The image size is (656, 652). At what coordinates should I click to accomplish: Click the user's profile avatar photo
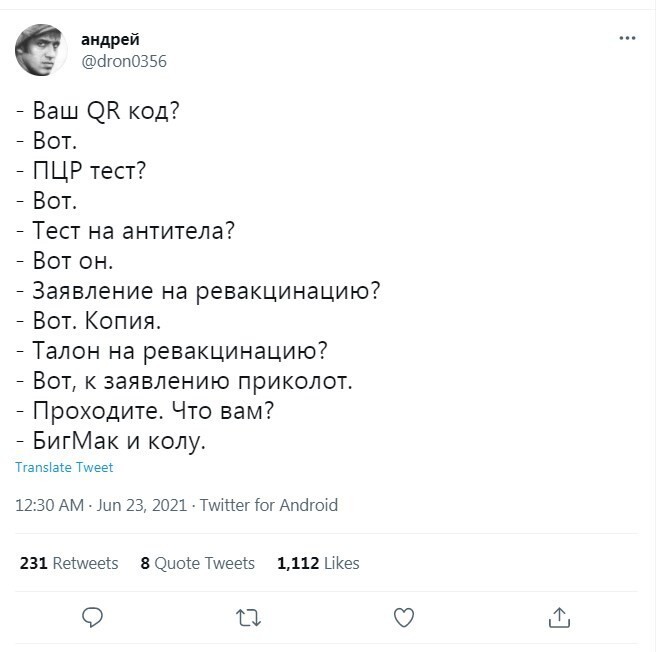click(x=41, y=50)
